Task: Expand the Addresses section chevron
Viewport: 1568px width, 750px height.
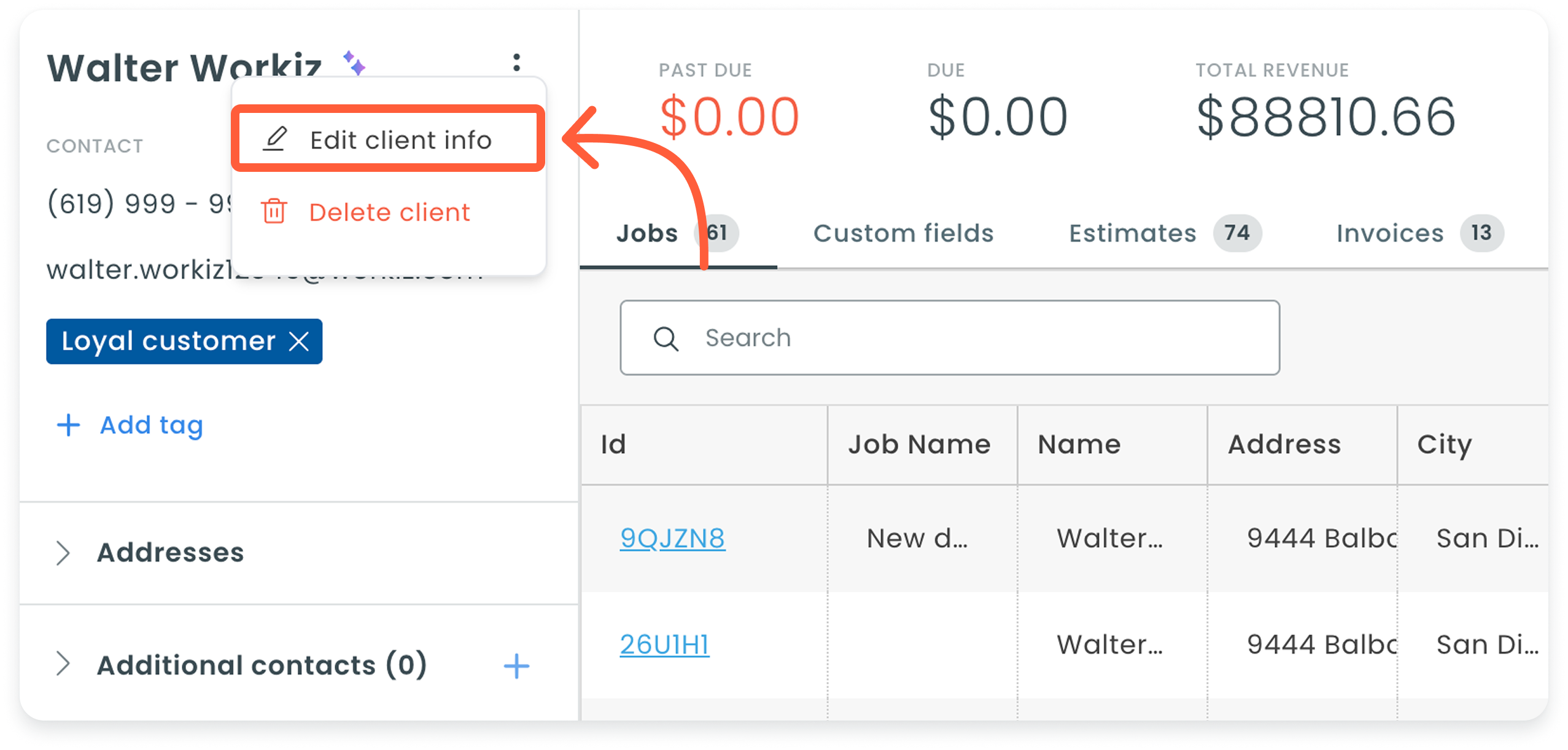Action: 63,552
